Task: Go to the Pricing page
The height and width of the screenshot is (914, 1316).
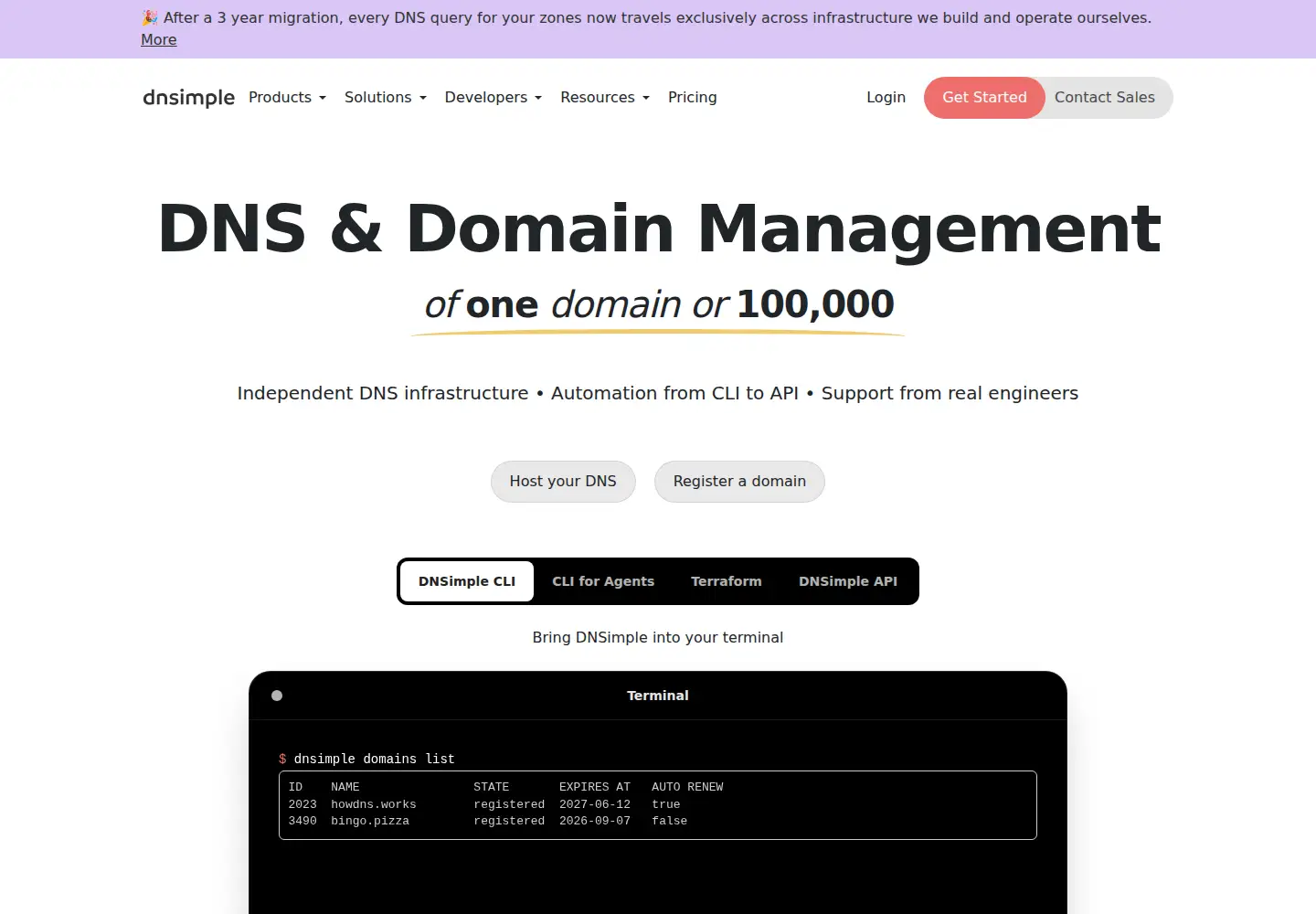Action: [x=692, y=97]
